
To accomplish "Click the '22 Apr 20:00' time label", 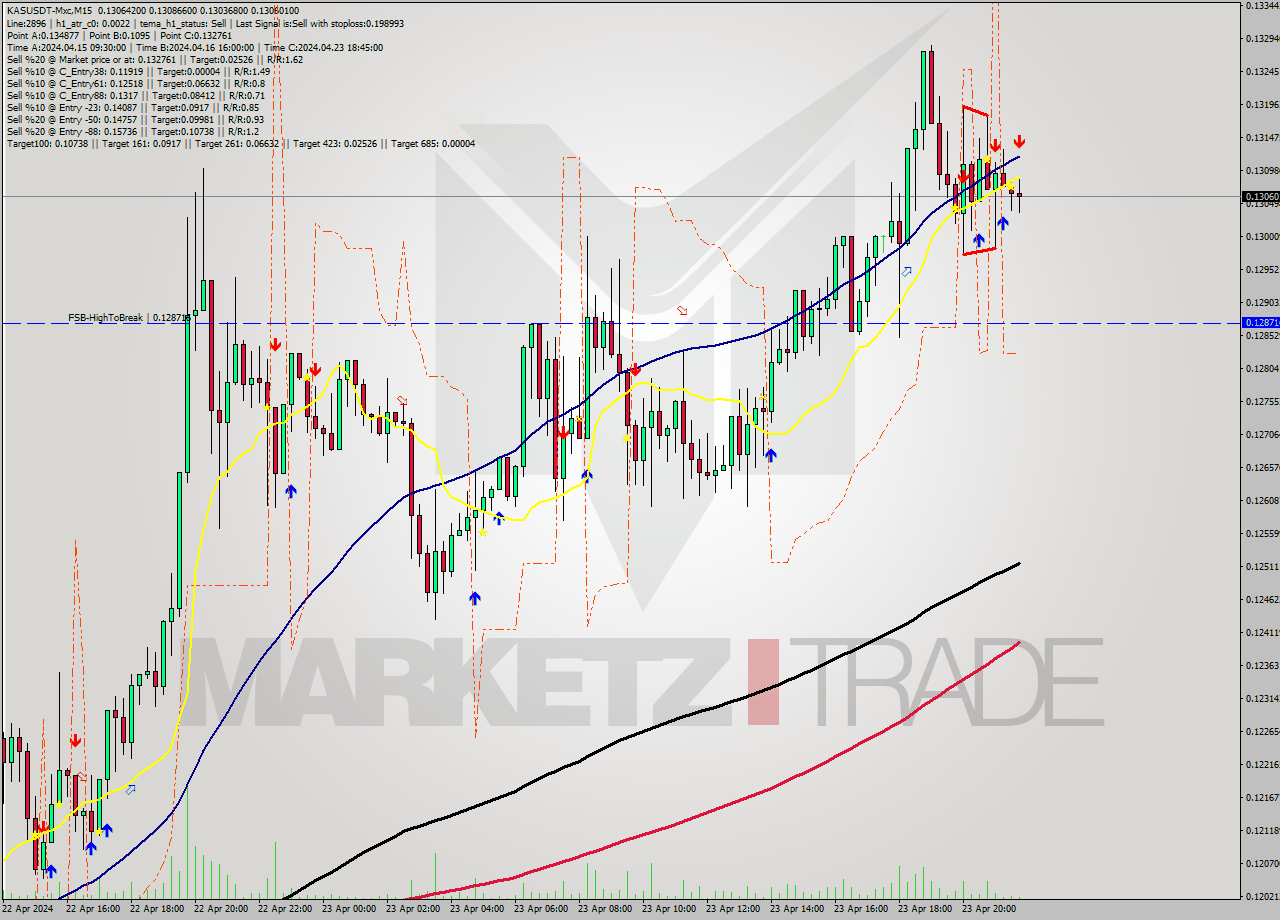I will (221, 909).
